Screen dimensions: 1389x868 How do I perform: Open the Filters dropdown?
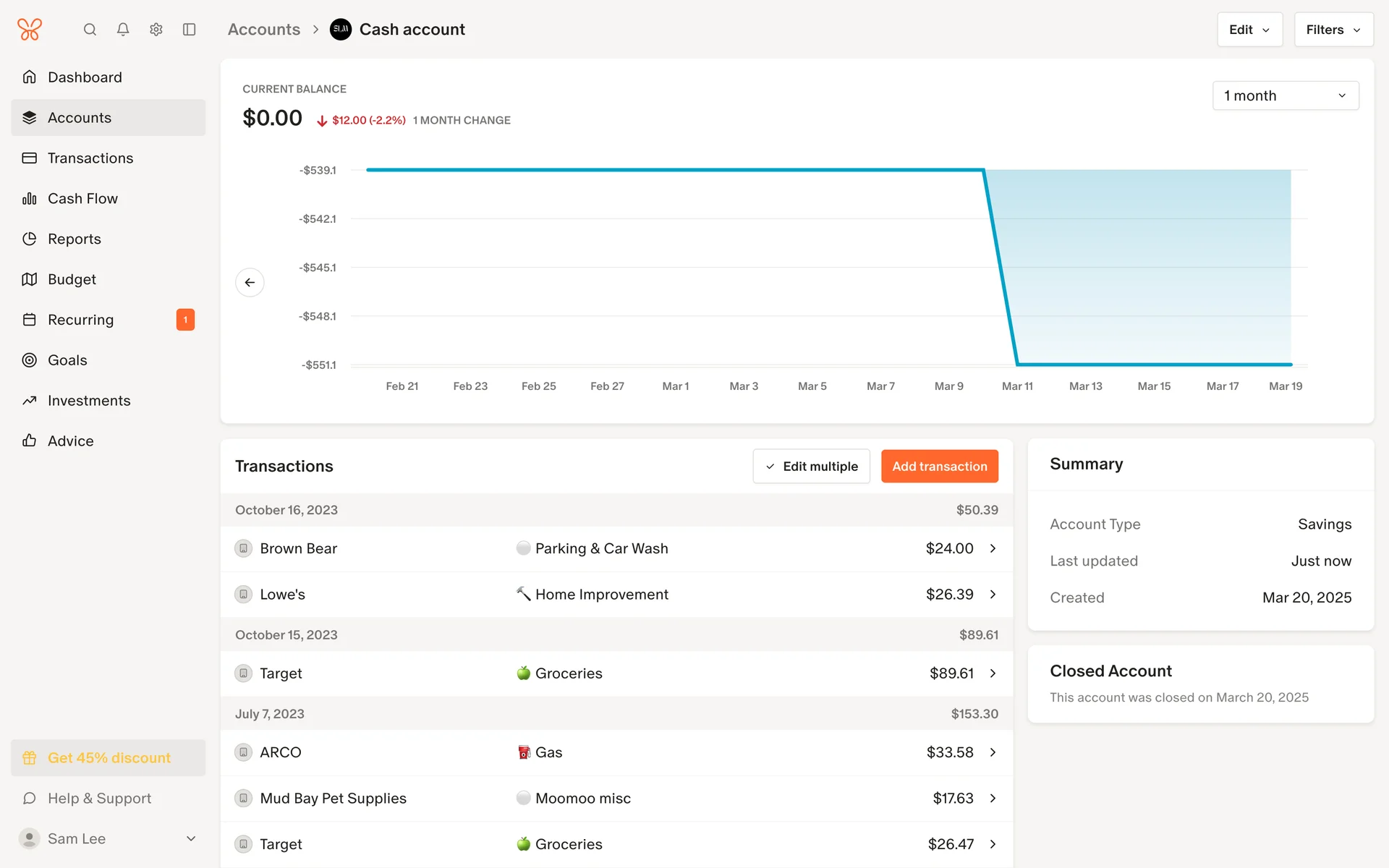click(x=1333, y=30)
